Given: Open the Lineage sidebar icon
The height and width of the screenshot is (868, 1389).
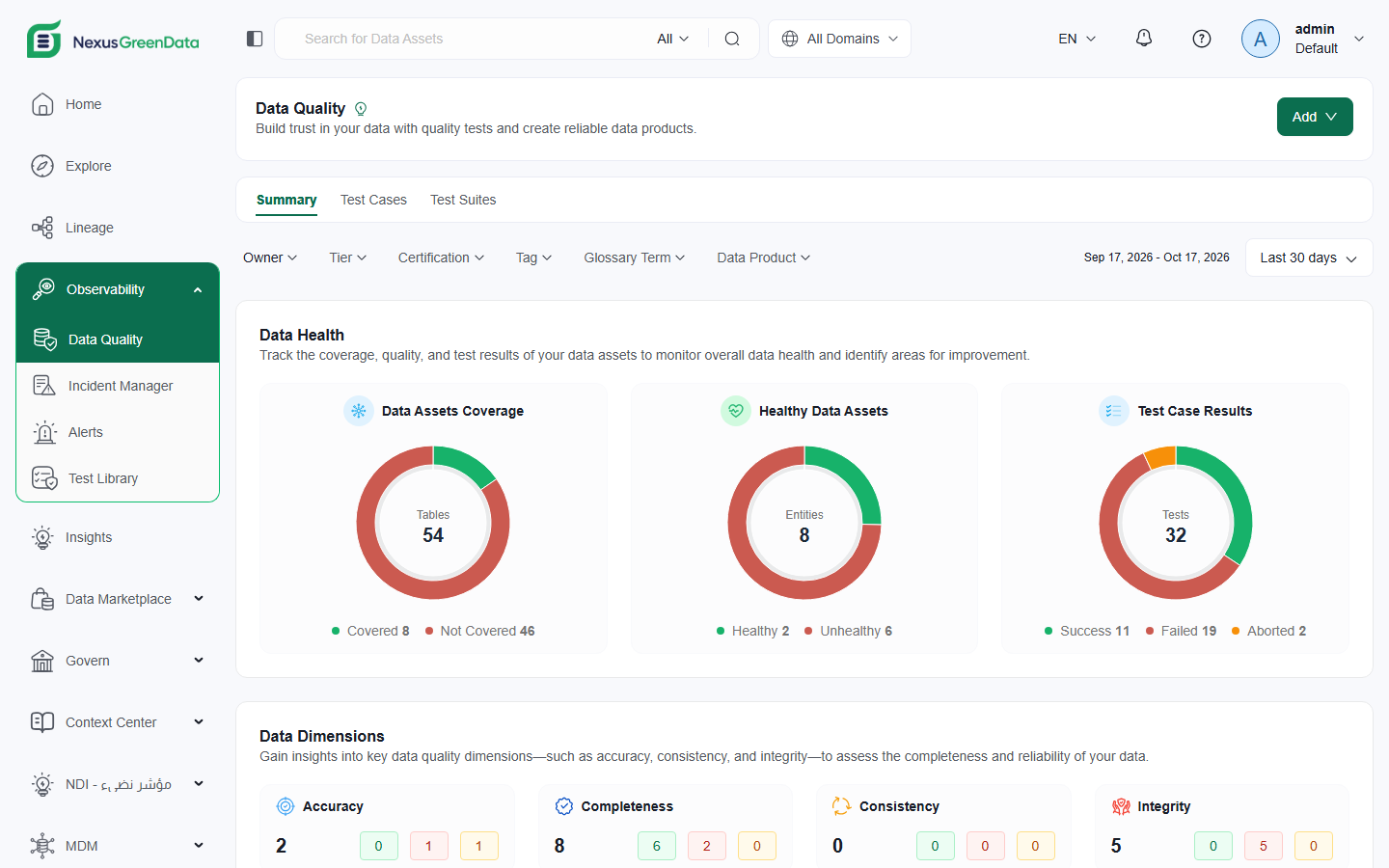Looking at the screenshot, I should click(42, 228).
